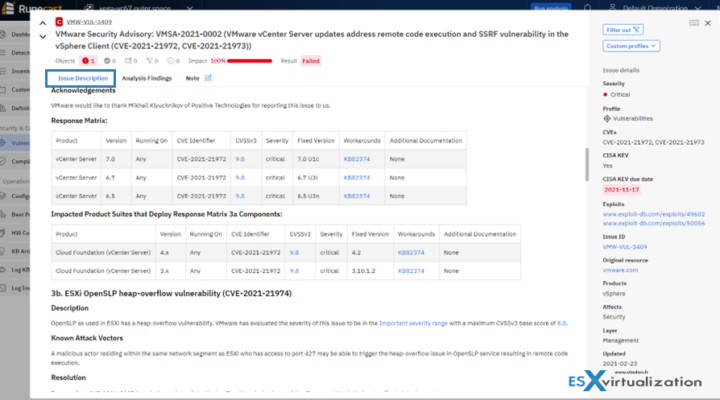The width and height of the screenshot is (720, 400).
Task: Go to previous issue with up chevron
Action: pos(43,23)
